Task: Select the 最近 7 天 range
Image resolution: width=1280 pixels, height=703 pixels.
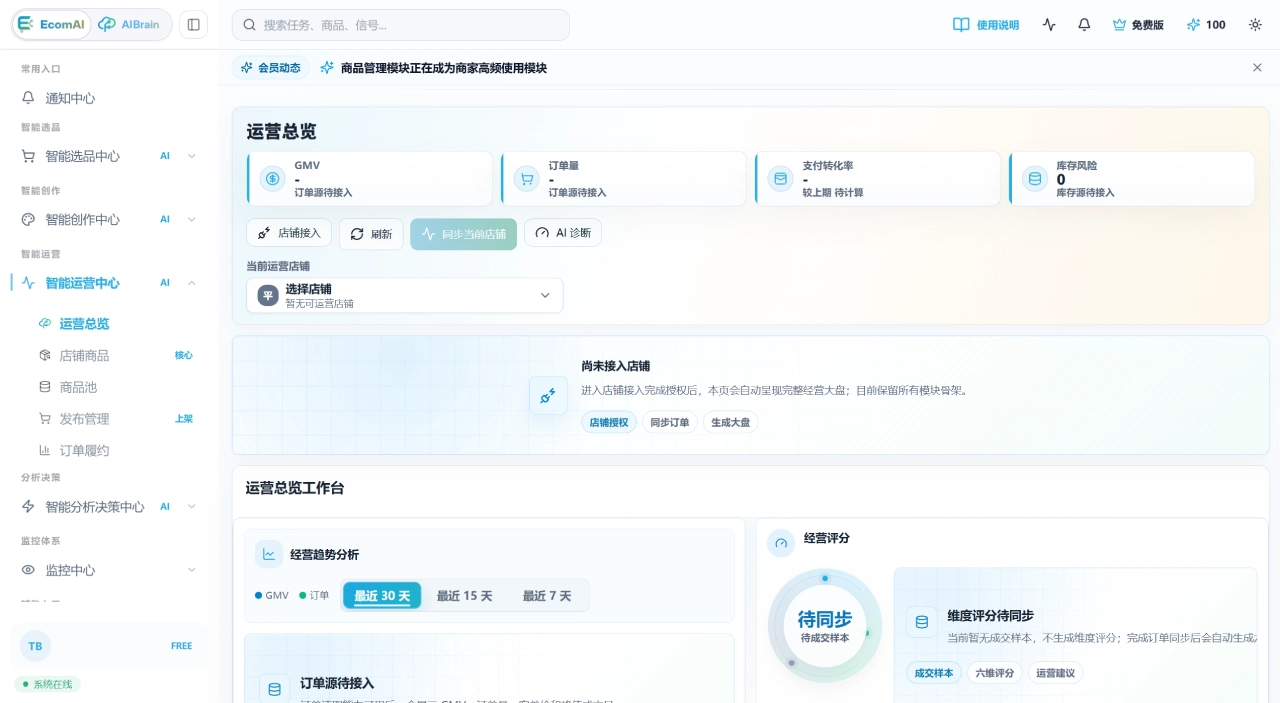Action: tap(547, 596)
